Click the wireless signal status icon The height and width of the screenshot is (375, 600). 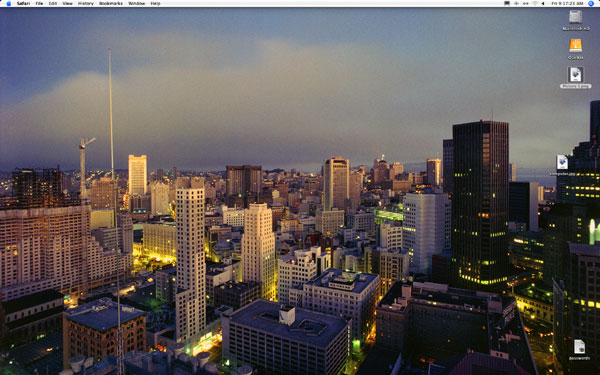[x=535, y=3]
